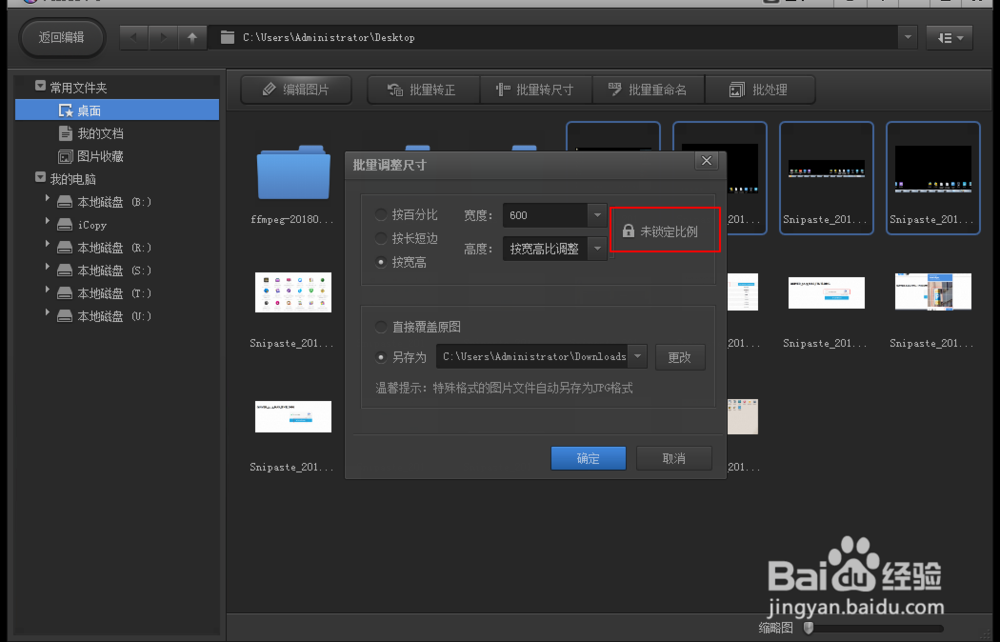Select the colorful-icons Snipaste thumbnail in second row

click(x=293, y=293)
